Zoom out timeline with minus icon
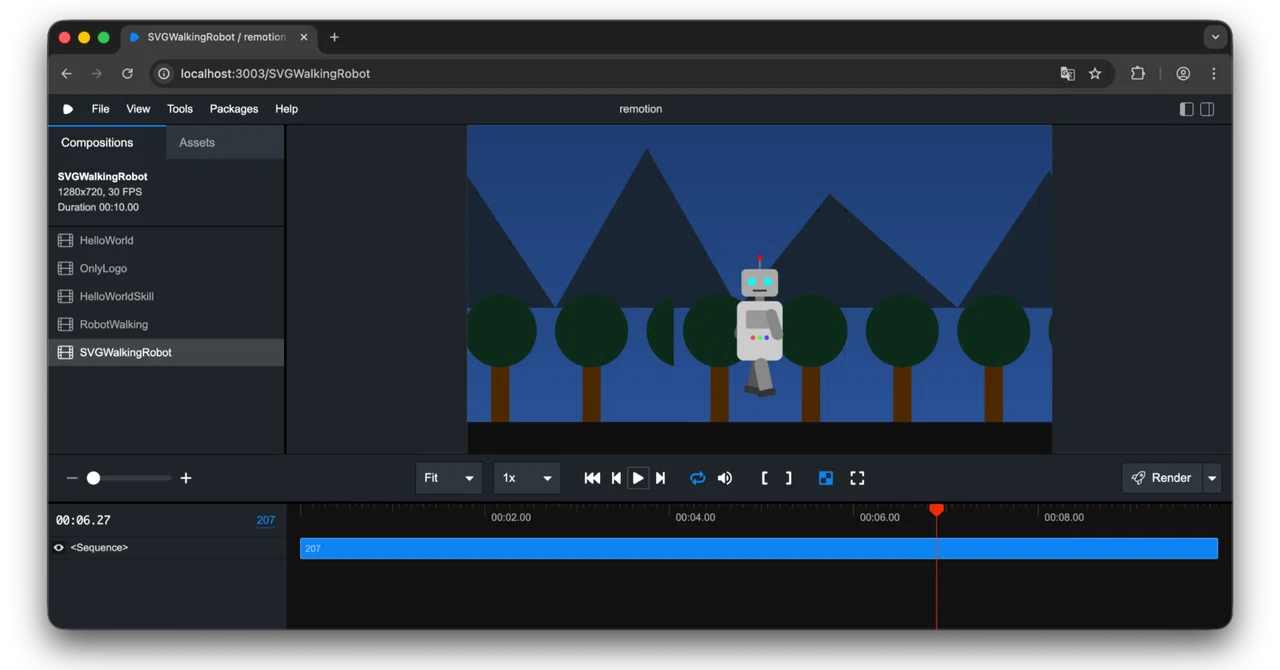1280x670 pixels. [72, 478]
